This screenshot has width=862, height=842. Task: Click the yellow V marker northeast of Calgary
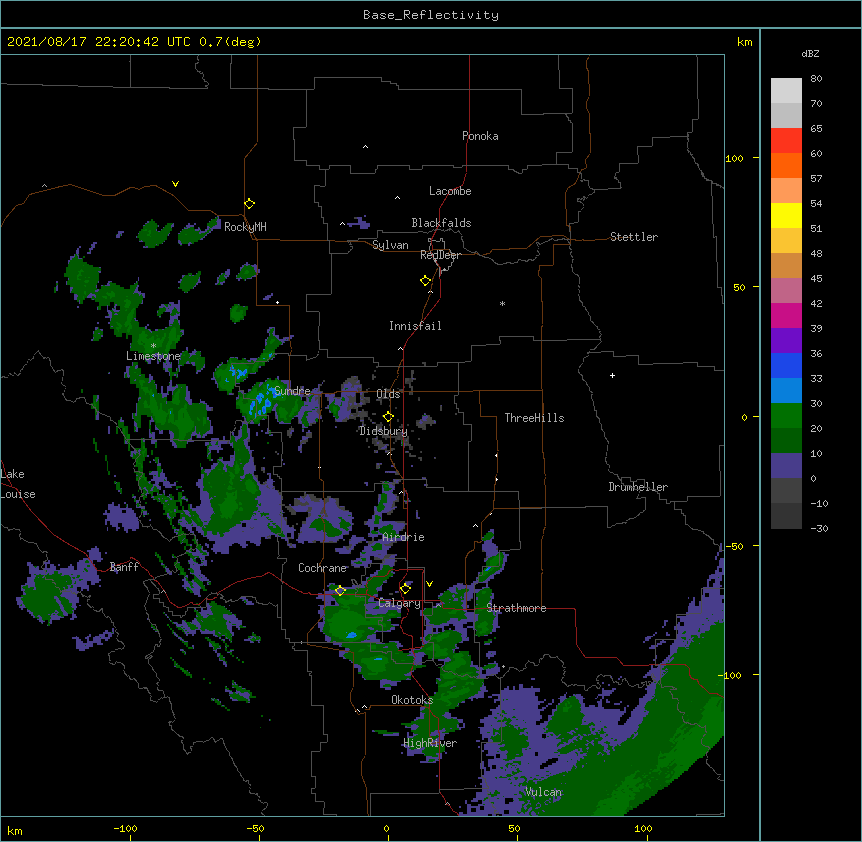[429, 584]
